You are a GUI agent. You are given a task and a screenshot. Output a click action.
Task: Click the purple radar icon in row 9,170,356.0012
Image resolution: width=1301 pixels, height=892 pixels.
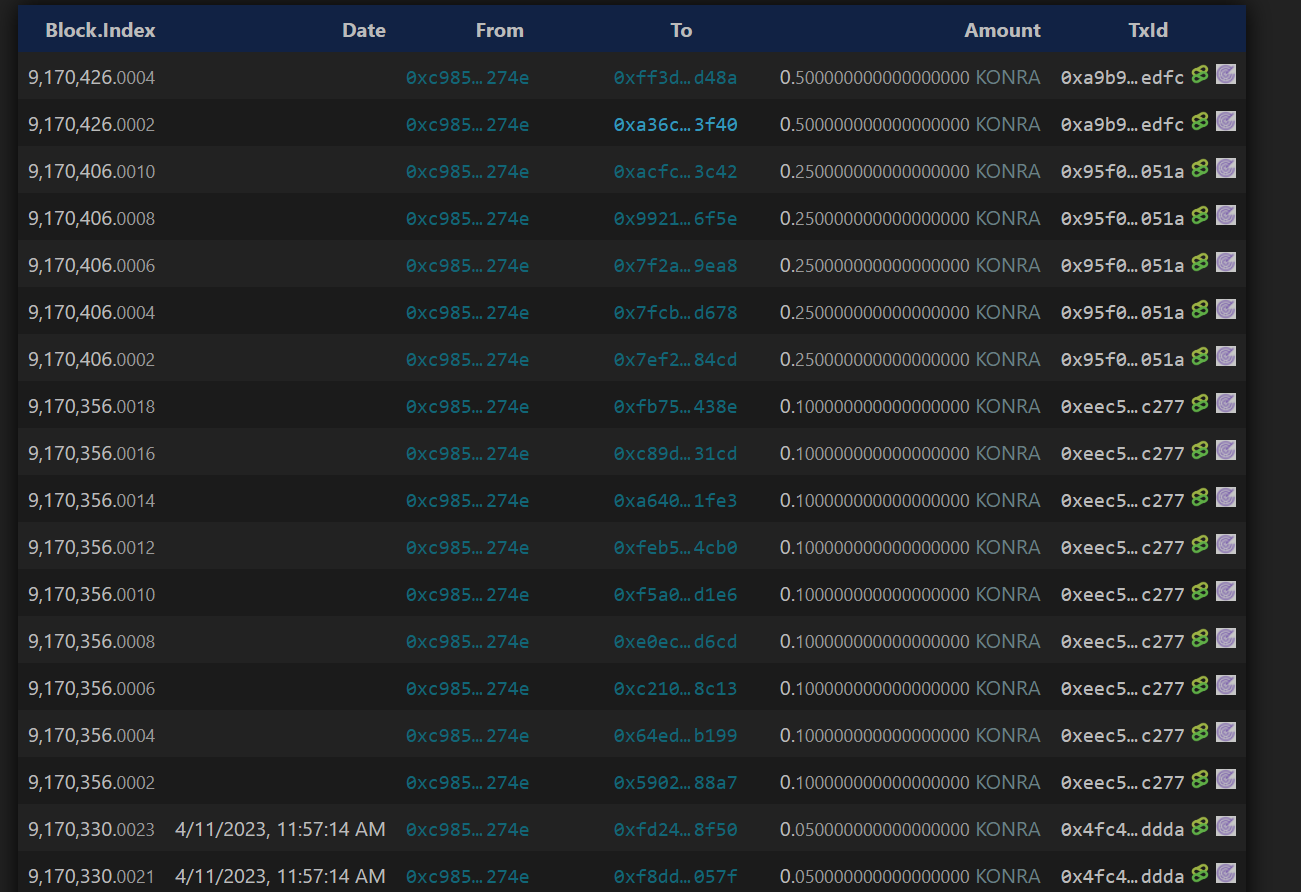[x=1226, y=544]
